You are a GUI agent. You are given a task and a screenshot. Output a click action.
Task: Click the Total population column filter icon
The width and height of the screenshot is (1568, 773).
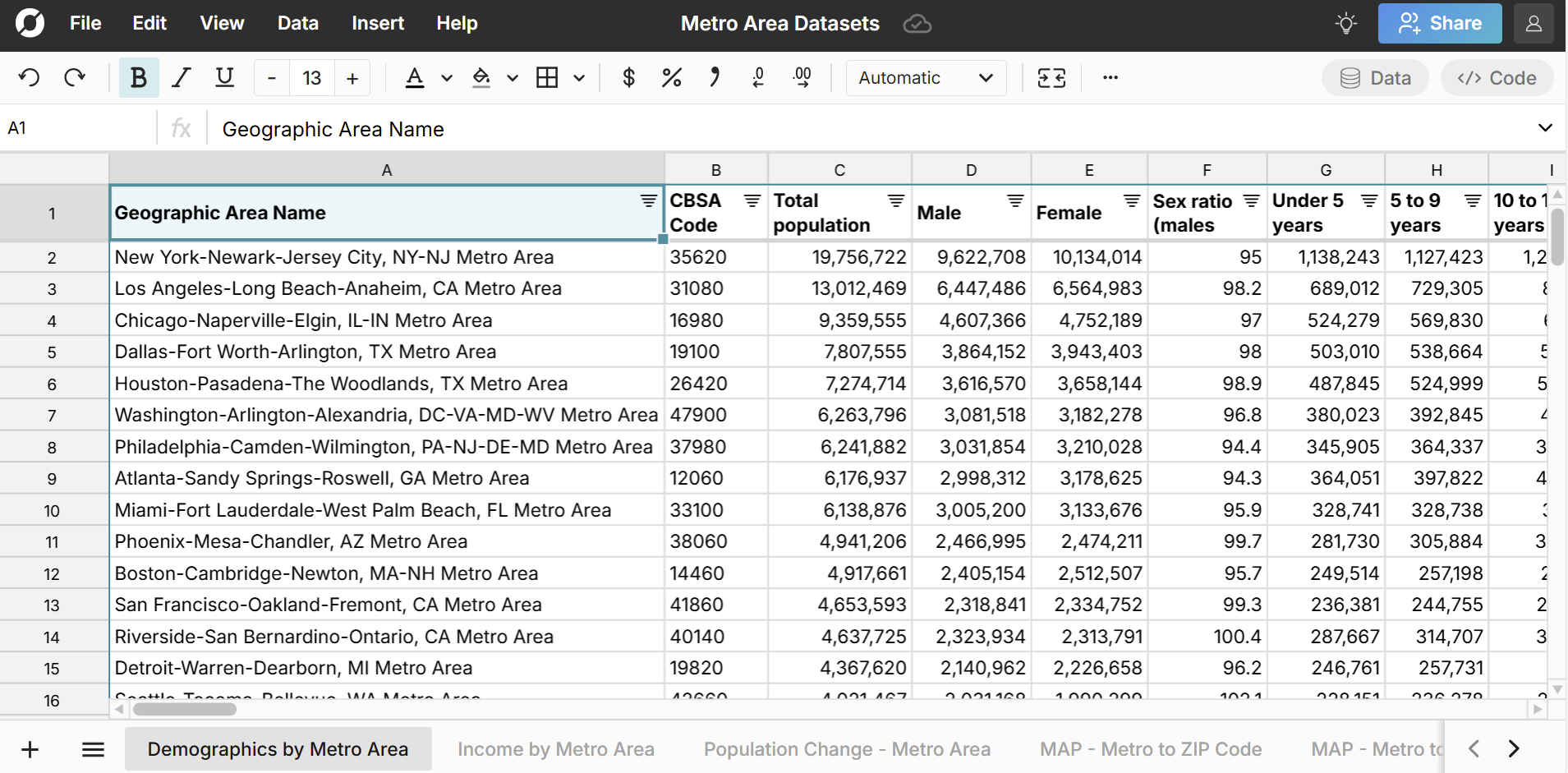(x=896, y=201)
